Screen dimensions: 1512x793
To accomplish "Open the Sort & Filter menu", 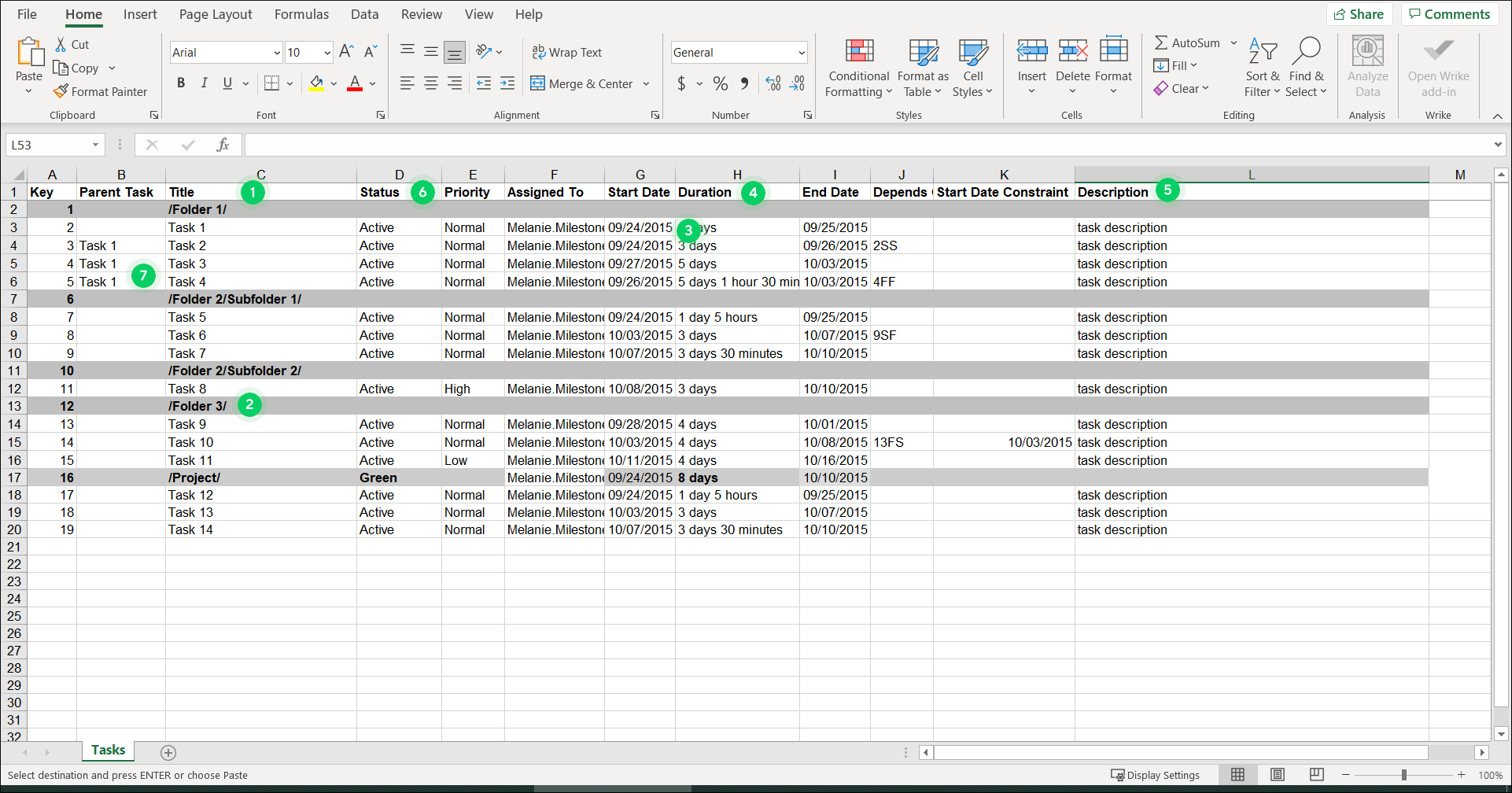I will pyautogui.click(x=1262, y=67).
